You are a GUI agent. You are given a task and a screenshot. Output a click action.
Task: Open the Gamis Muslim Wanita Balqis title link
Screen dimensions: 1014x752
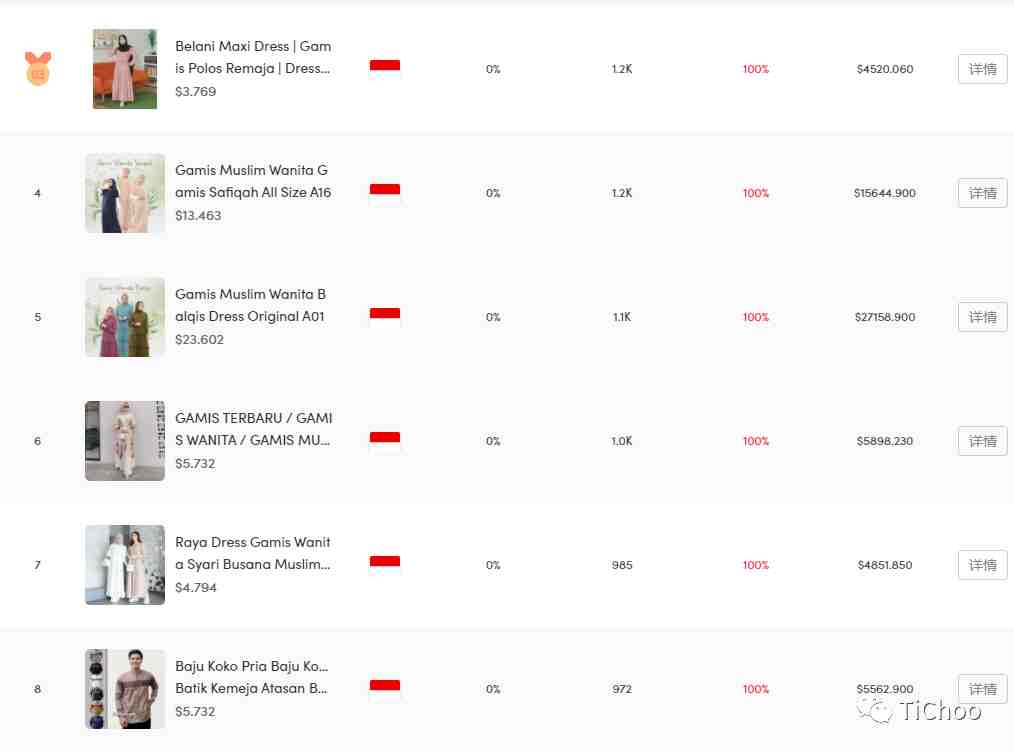250,305
